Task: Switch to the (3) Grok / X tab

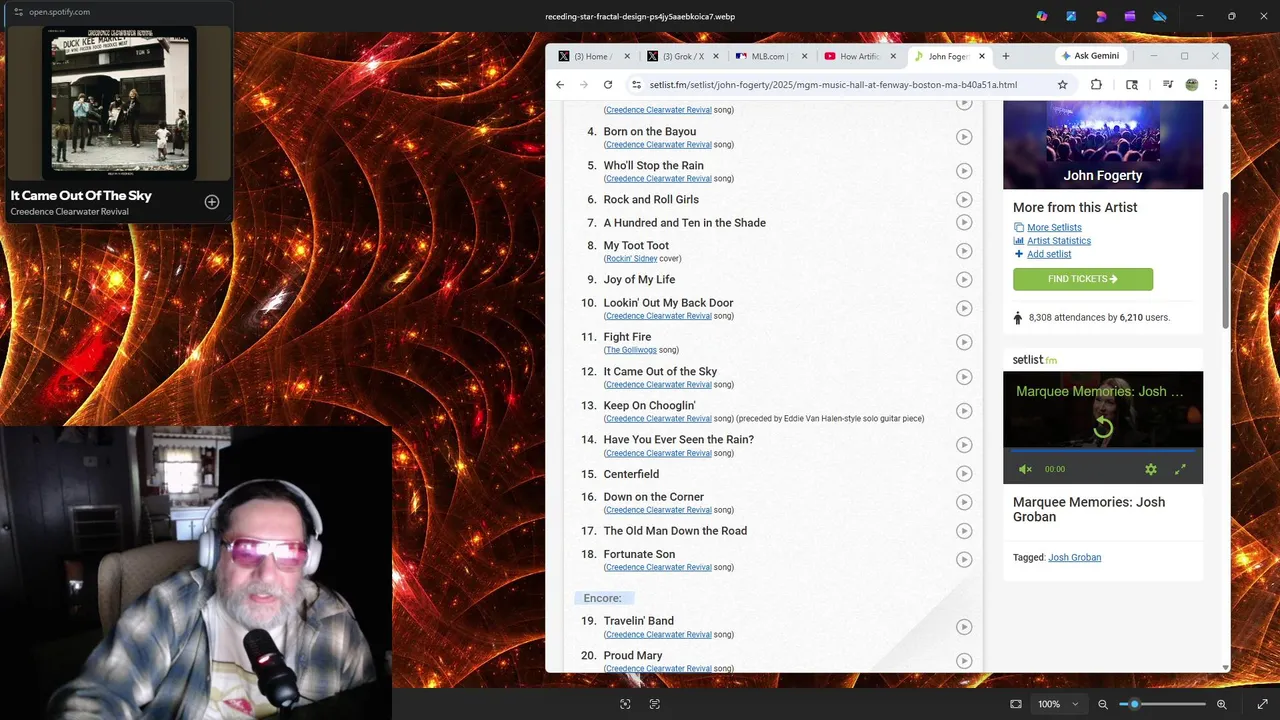Action: coord(682,56)
